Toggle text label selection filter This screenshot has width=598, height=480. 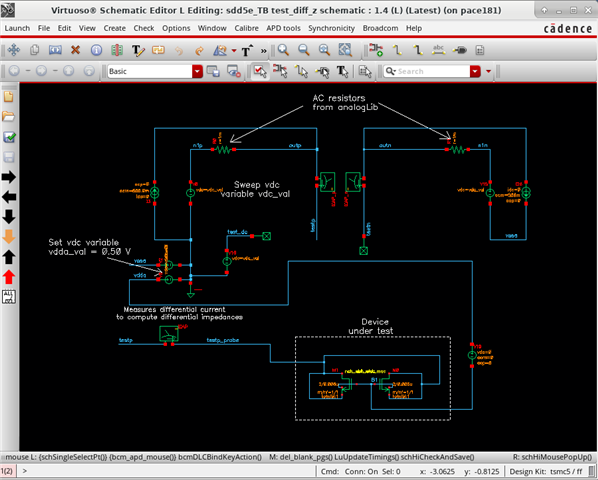tap(342, 71)
